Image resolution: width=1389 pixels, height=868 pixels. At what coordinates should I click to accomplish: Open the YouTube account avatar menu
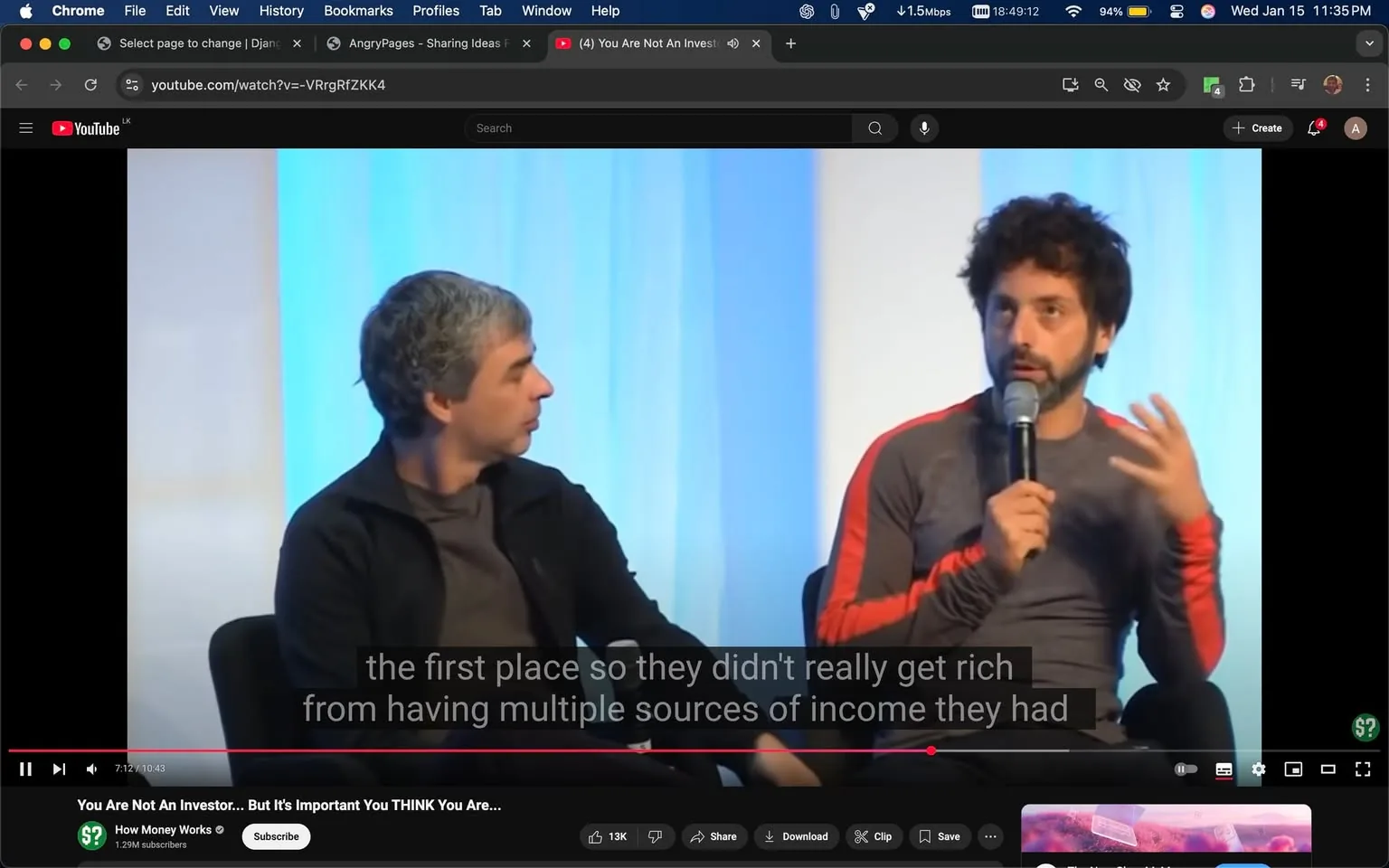(1355, 127)
